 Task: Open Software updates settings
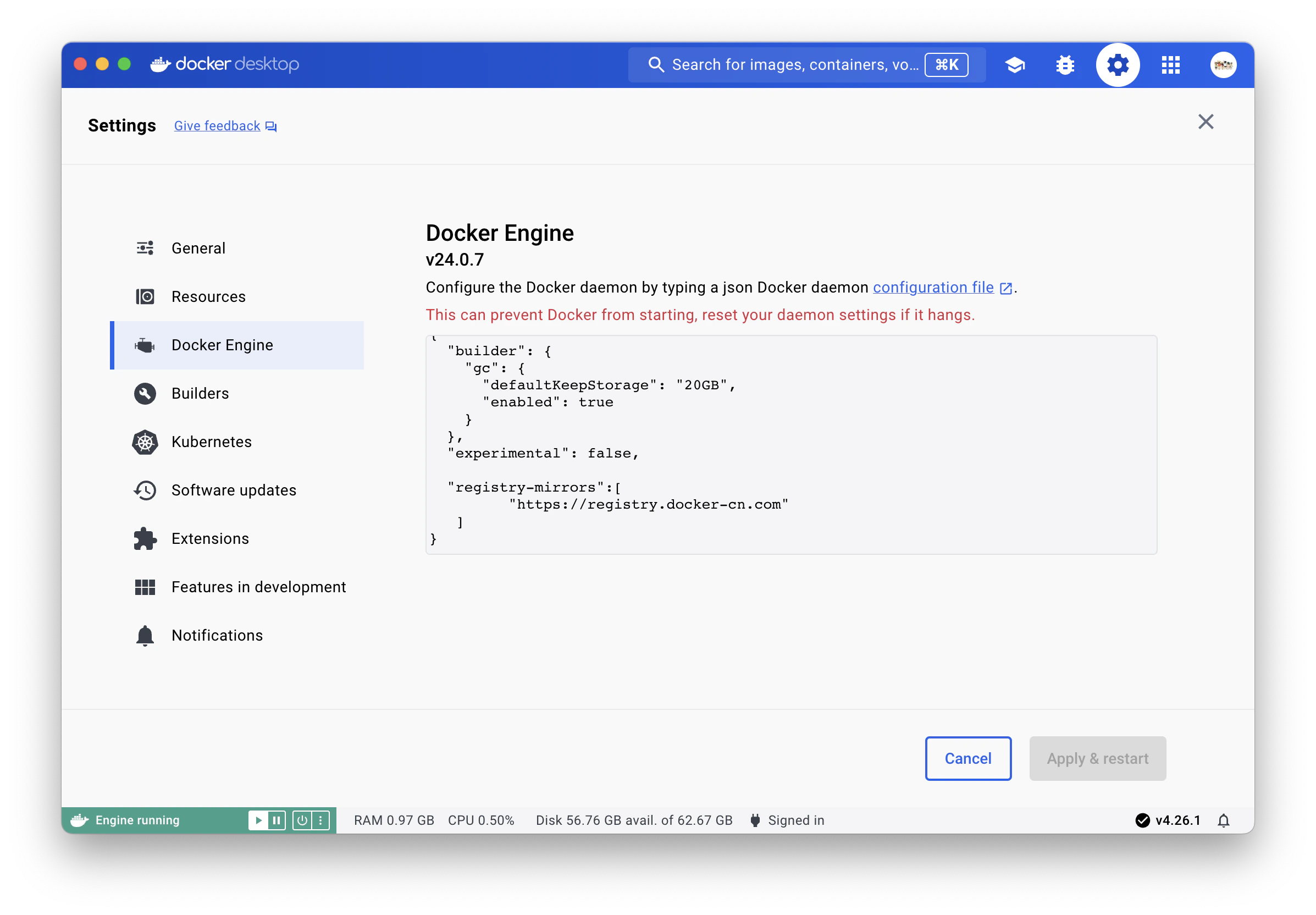coord(233,490)
